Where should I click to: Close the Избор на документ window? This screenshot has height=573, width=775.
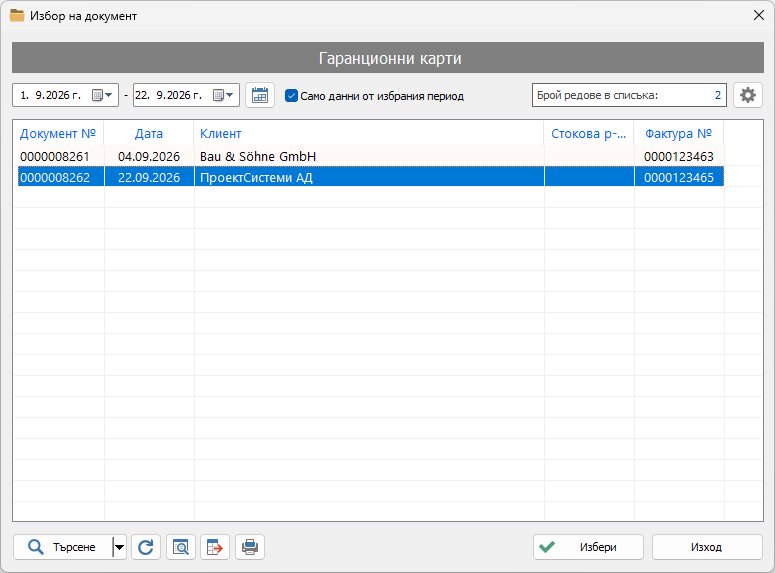(x=759, y=15)
